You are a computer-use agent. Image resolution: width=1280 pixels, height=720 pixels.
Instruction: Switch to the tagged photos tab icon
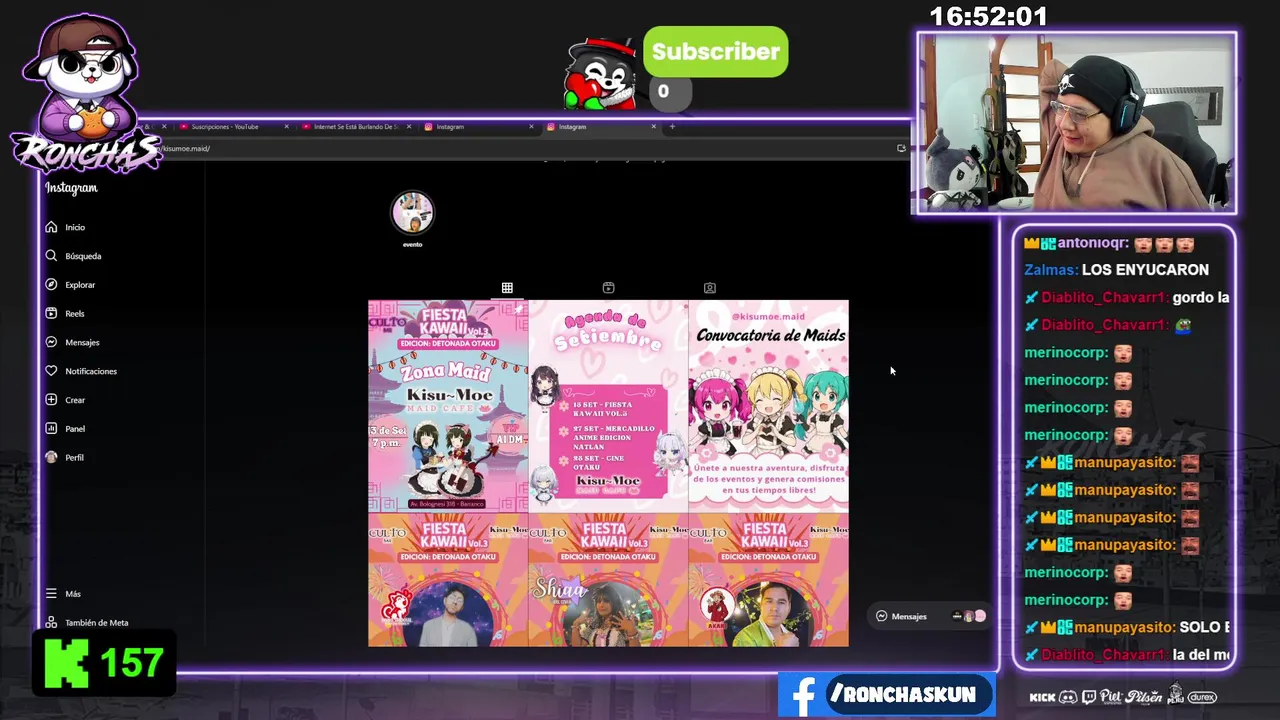(709, 288)
